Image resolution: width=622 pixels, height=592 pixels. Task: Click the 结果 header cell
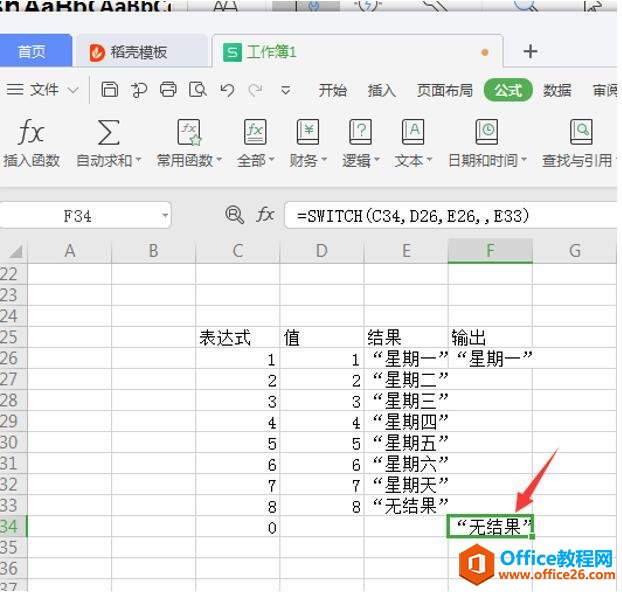click(x=406, y=338)
